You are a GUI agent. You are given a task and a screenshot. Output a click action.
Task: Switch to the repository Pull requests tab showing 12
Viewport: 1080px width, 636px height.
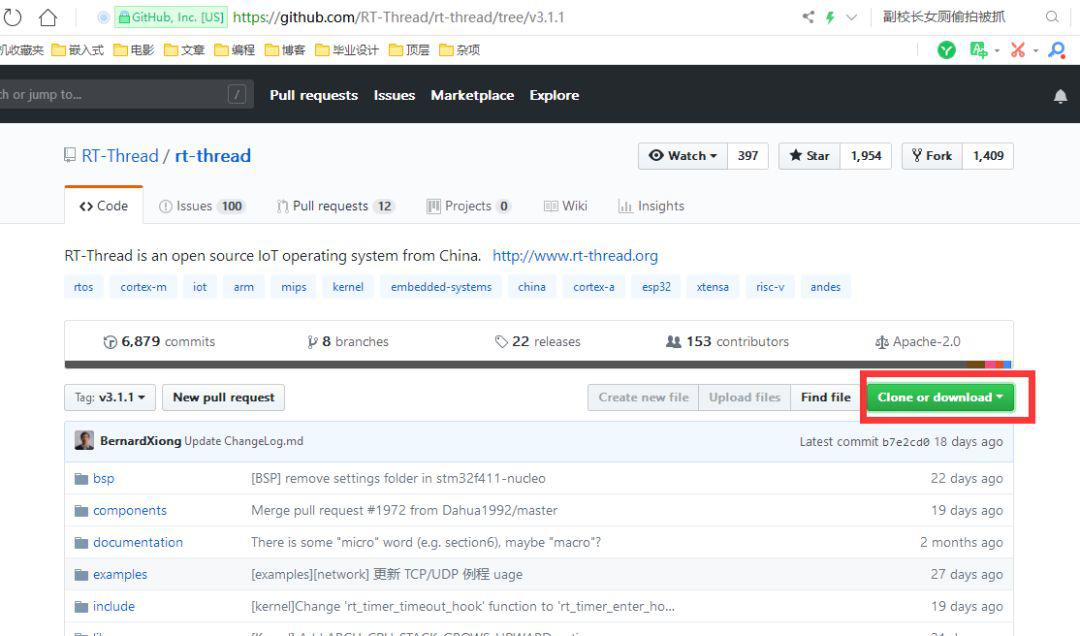click(335, 206)
